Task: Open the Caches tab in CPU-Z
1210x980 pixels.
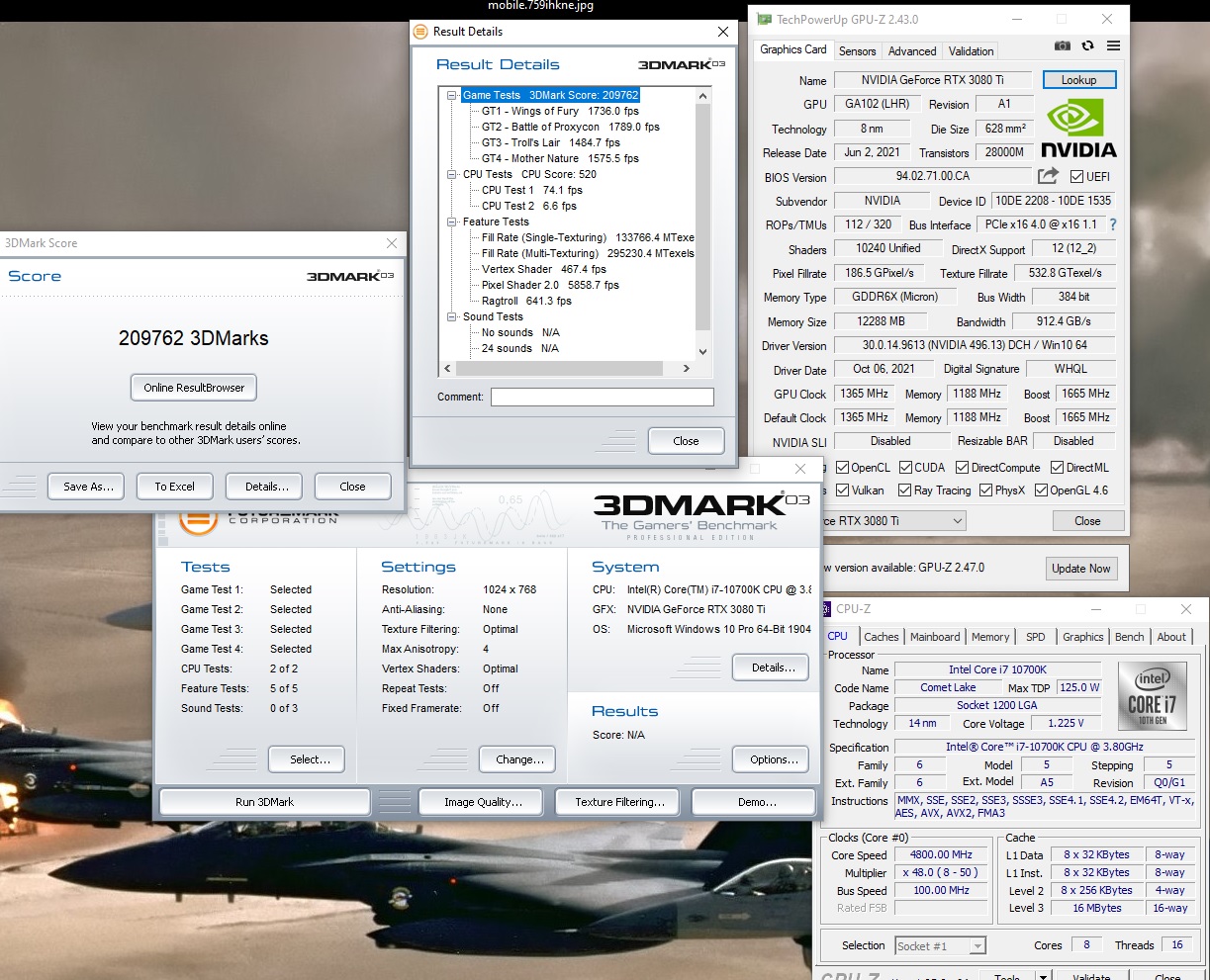Action: pos(881,637)
